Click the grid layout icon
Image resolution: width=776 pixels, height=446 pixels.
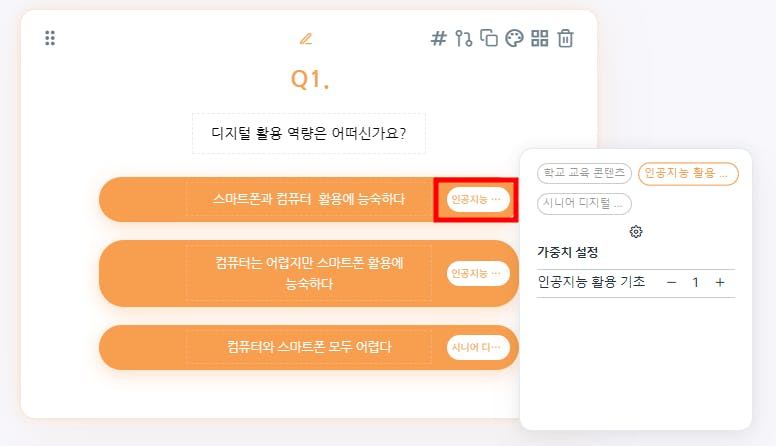pos(540,39)
